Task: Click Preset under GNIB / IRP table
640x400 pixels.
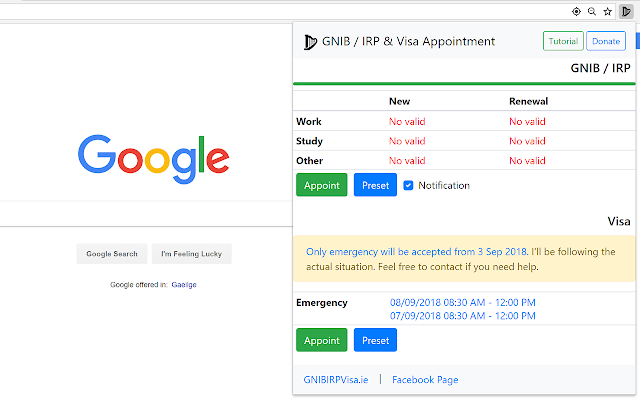Action: pyautogui.click(x=375, y=185)
